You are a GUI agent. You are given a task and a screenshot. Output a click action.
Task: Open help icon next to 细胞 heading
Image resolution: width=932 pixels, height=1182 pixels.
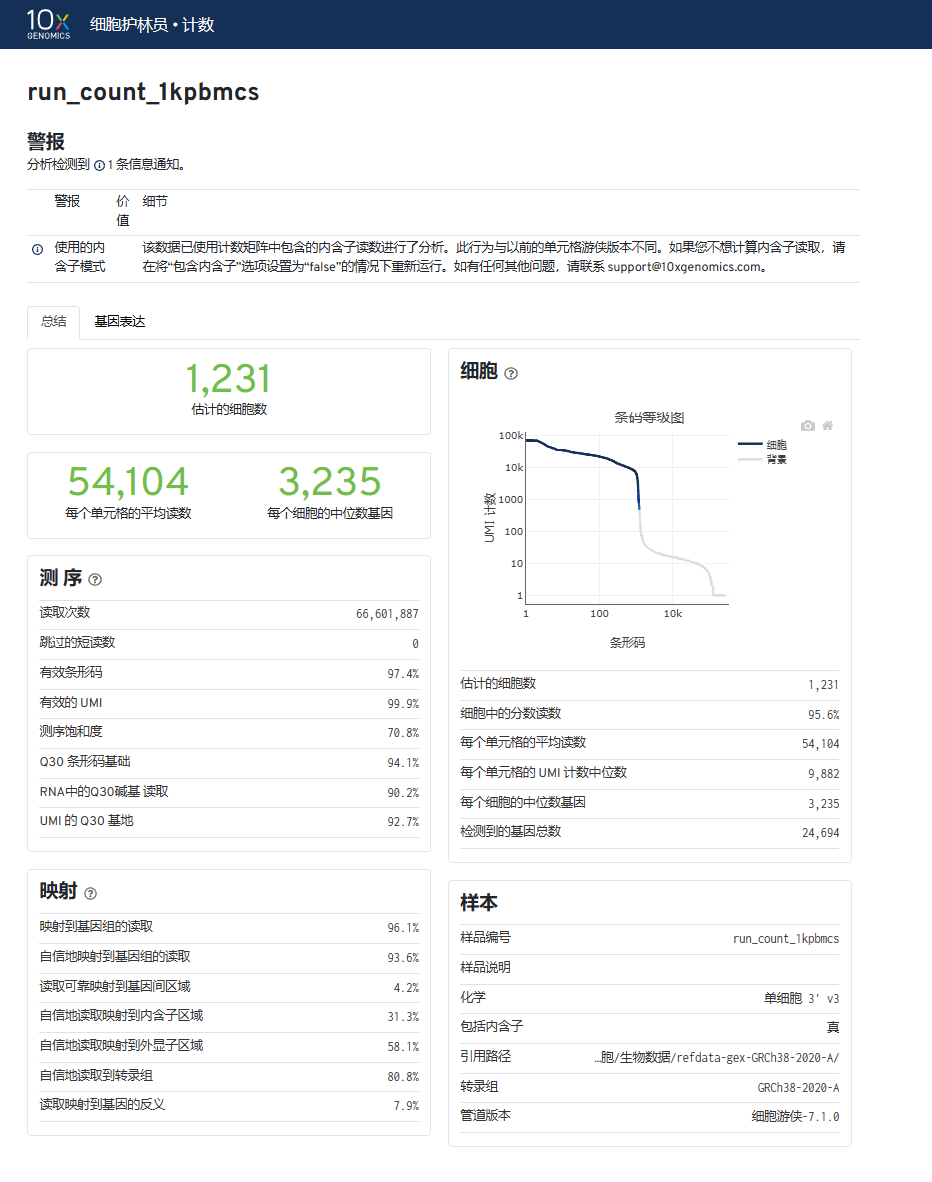pyautogui.click(x=511, y=374)
